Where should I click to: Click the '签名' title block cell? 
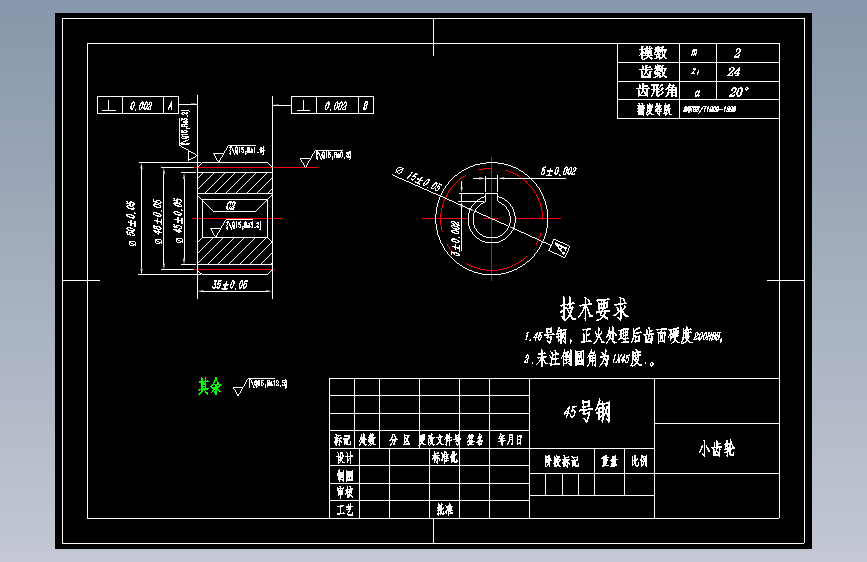474,440
